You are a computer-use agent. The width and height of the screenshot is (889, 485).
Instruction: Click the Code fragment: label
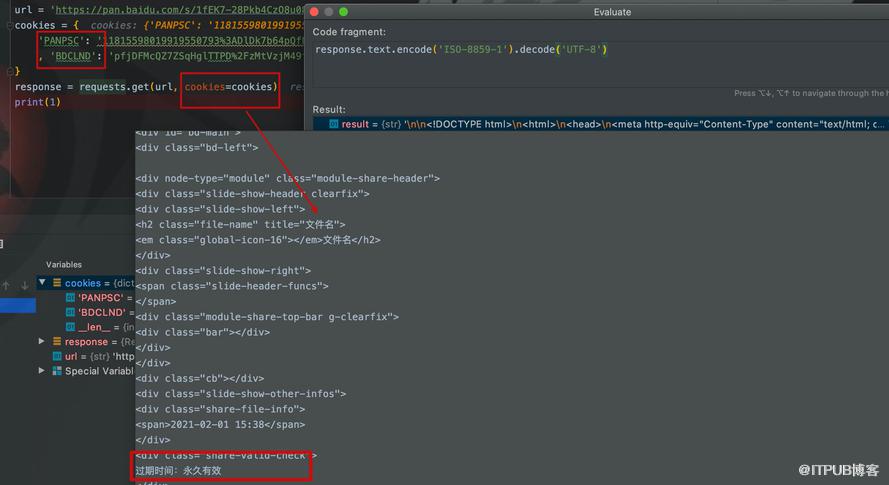tap(349, 32)
